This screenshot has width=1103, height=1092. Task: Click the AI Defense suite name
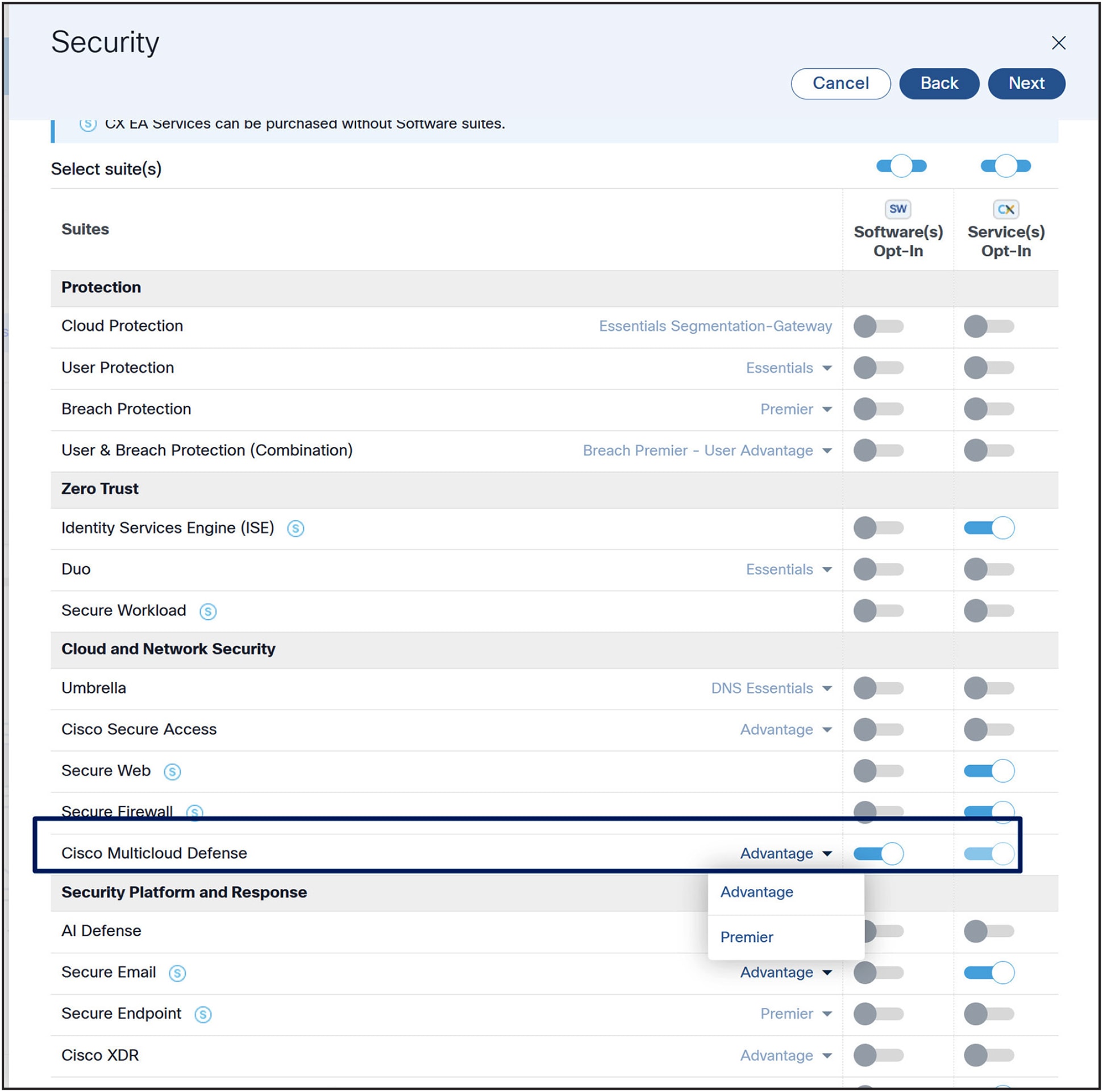101,931
